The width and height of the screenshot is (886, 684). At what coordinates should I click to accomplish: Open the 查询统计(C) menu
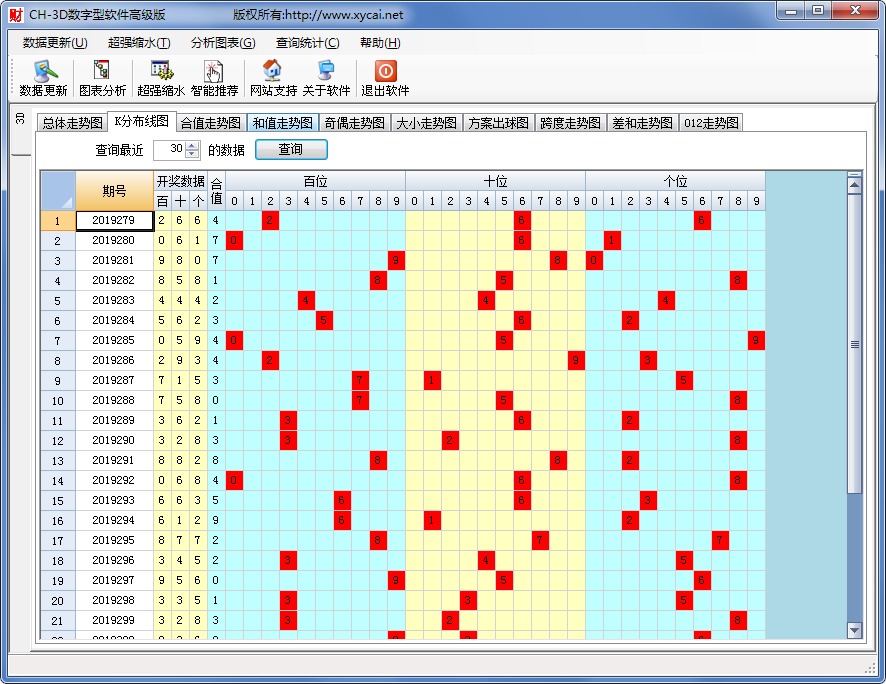(x=307, y=43)
